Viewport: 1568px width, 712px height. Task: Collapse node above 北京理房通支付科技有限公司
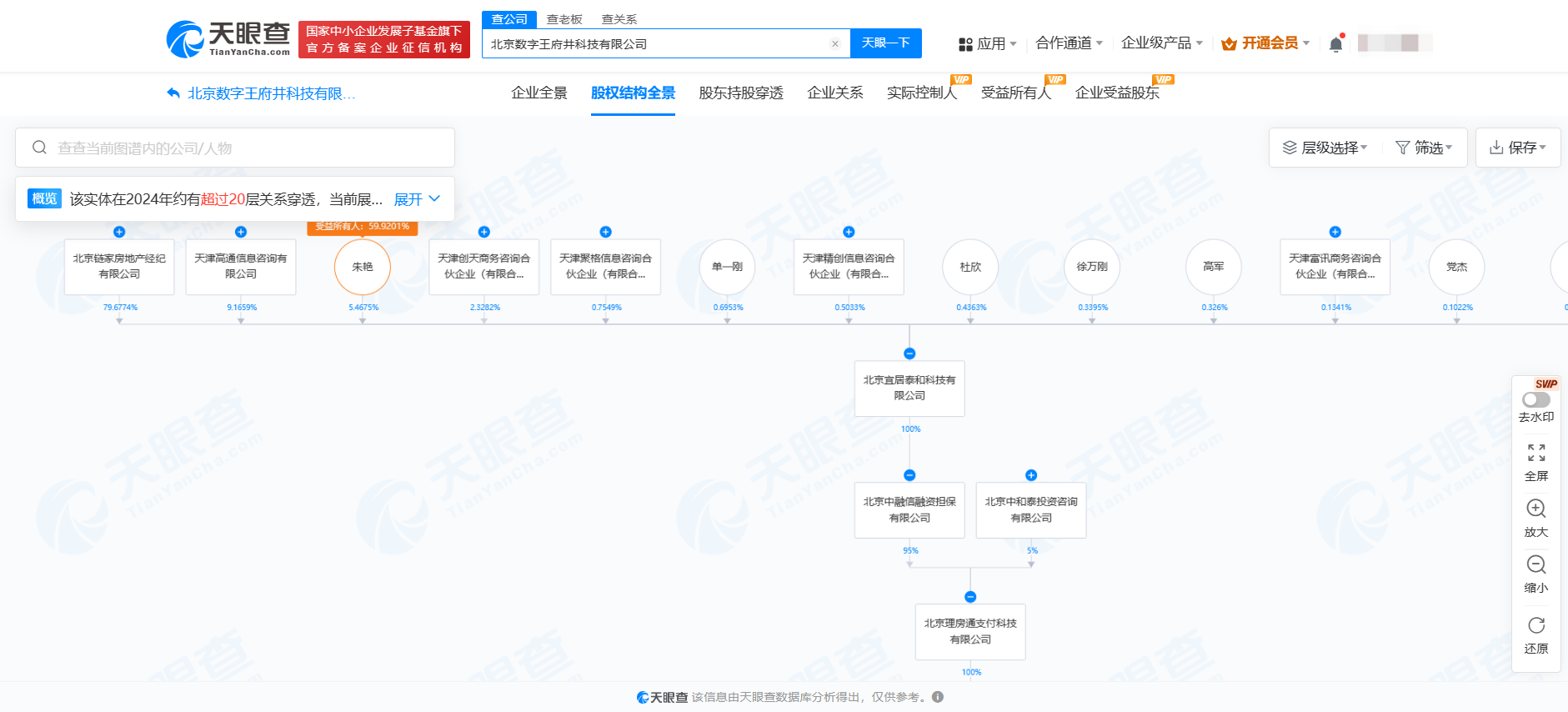tap(970, 597)
